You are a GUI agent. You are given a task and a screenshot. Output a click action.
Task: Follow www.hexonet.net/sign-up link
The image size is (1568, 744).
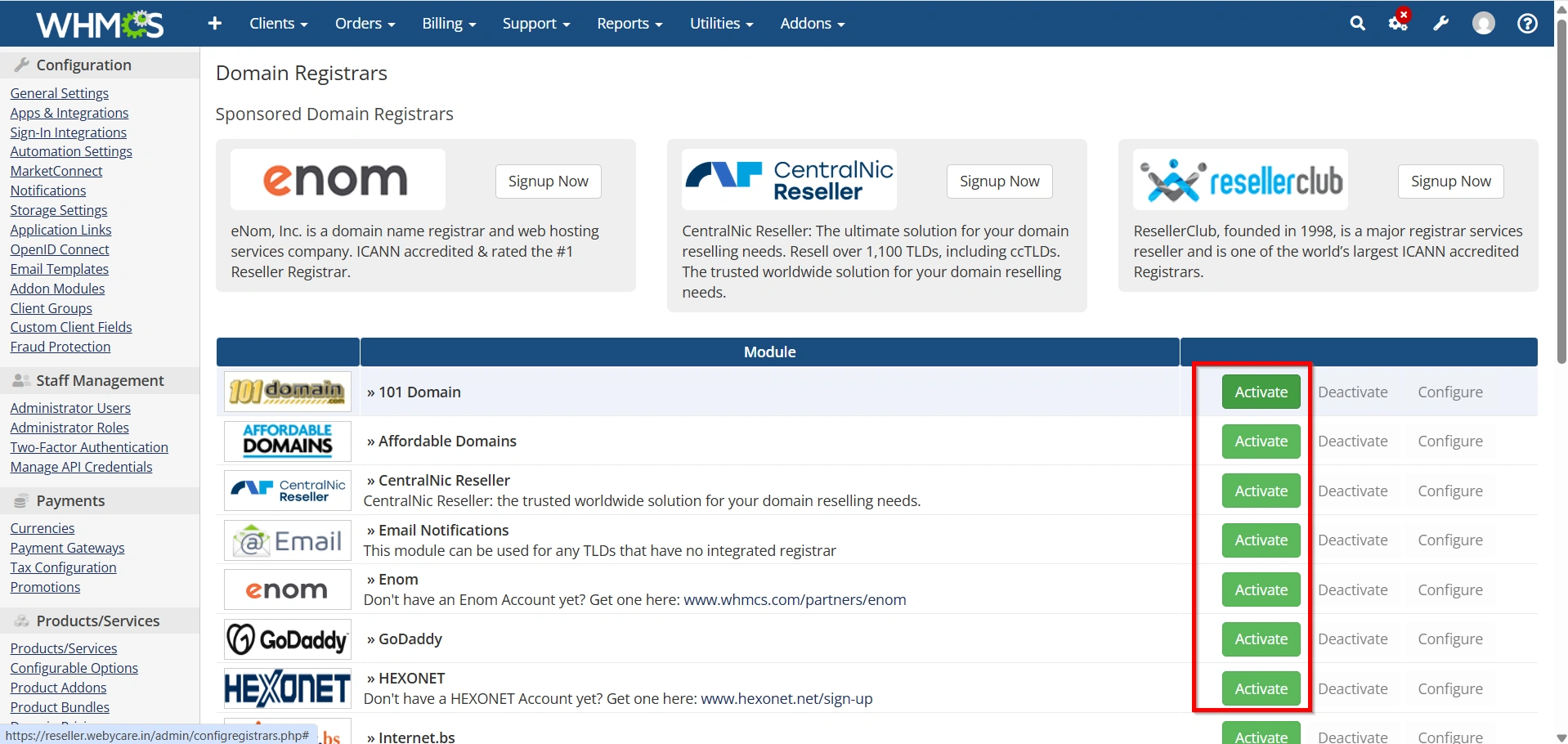coord(786,698)
